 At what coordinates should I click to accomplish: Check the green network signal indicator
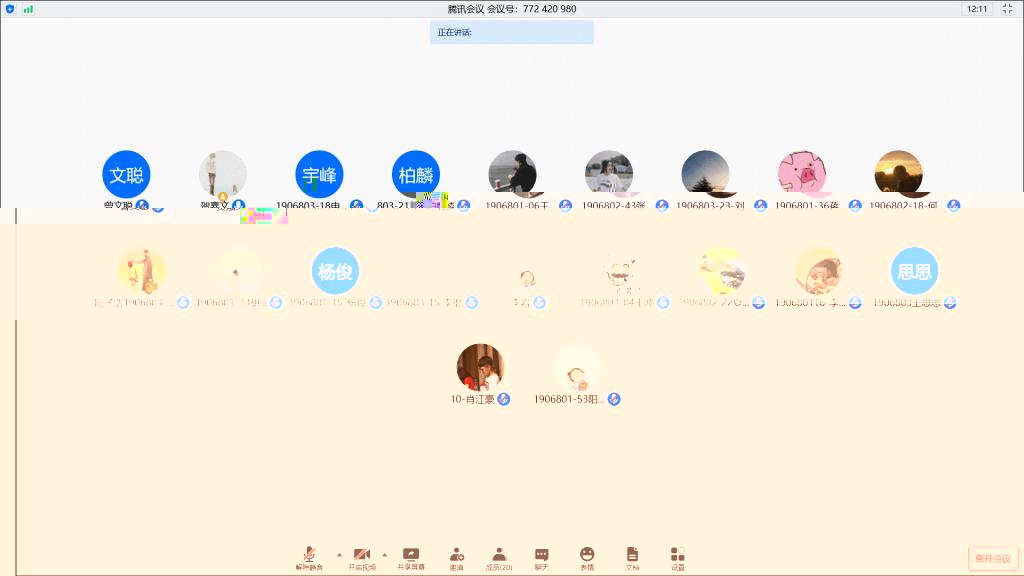tap(28, 9)
